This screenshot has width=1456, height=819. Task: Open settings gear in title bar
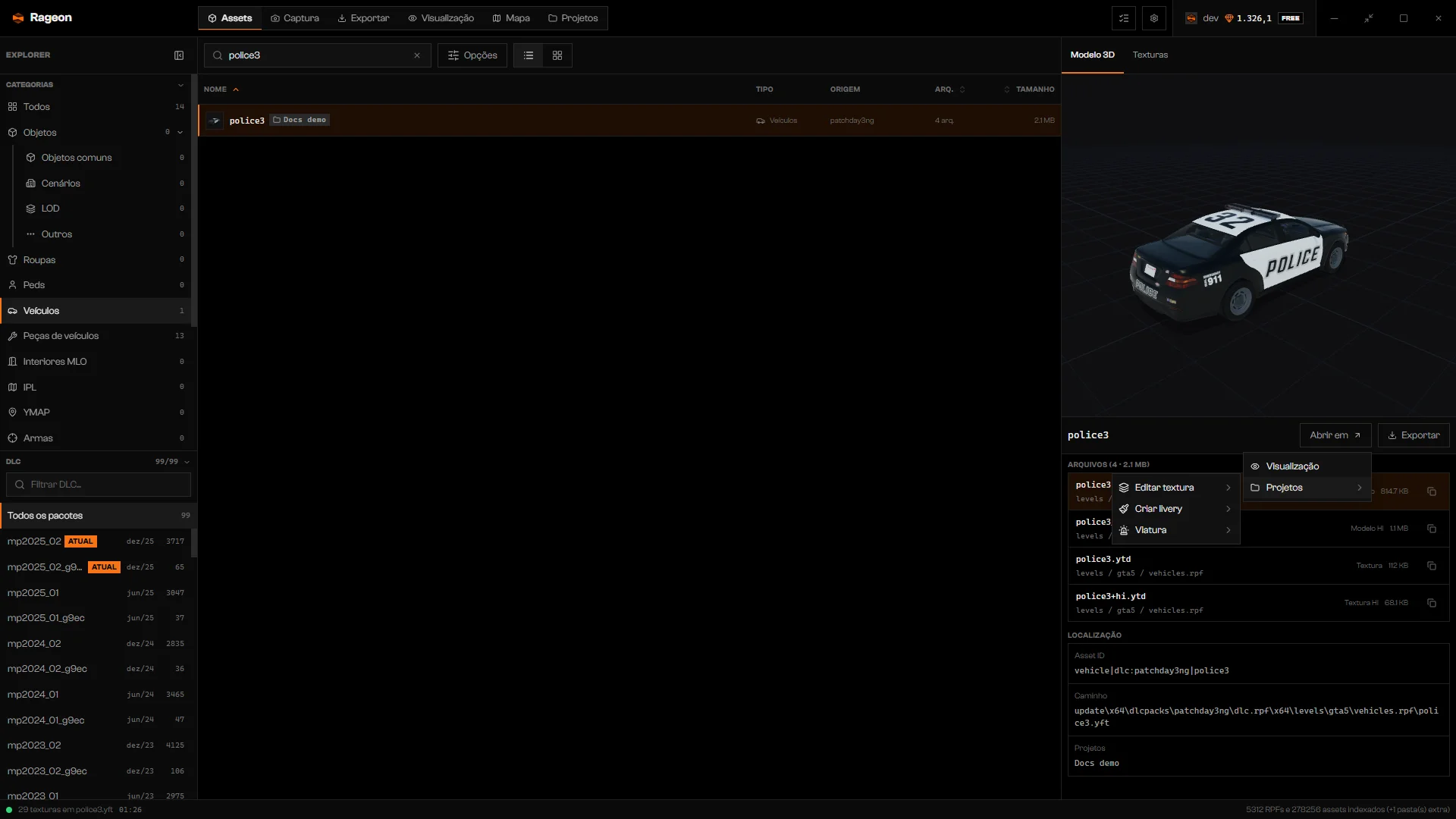[x=1154, y=18]
